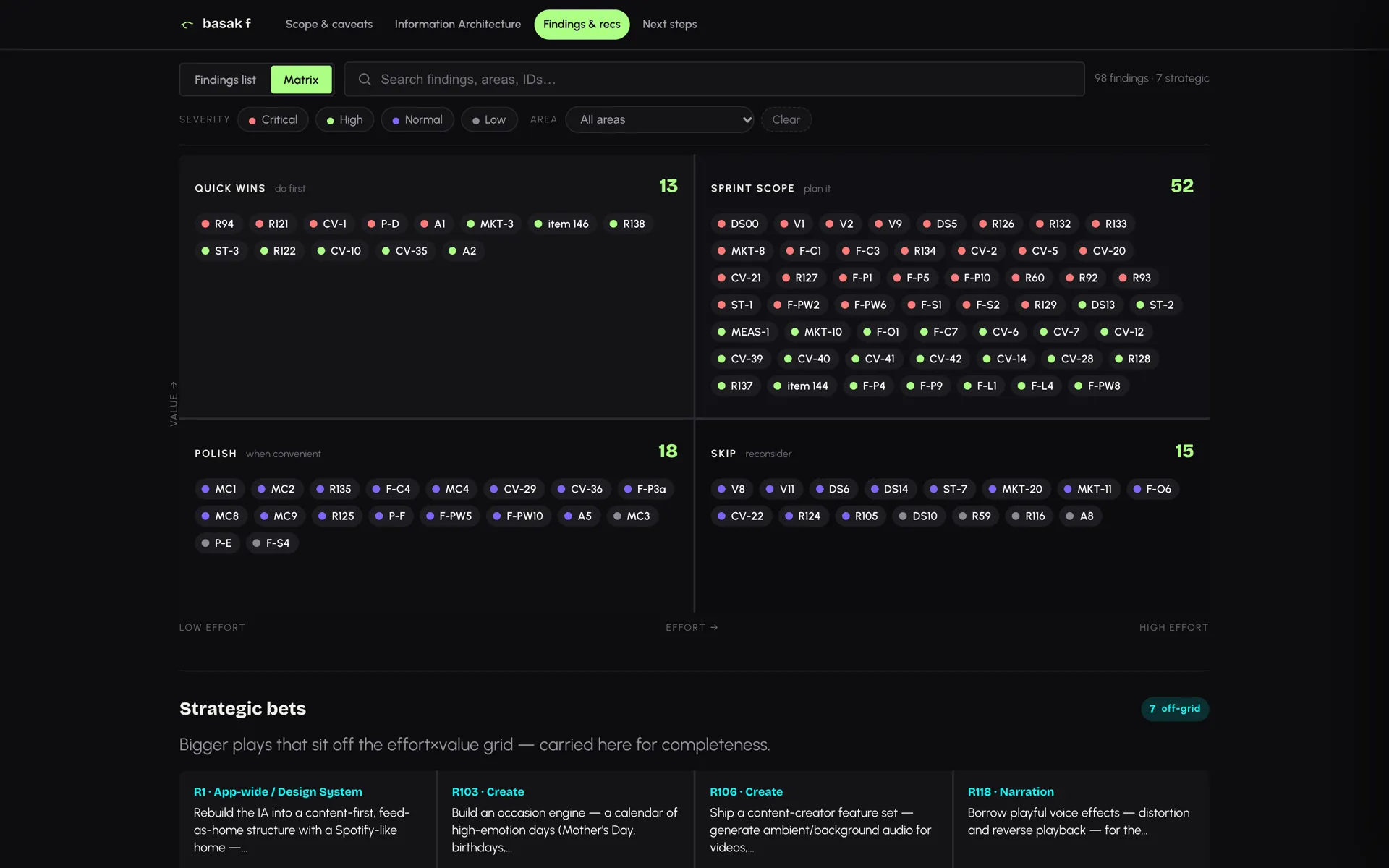This screenshot has width=1389, height=868.
Task: Switch to the Findings list view
Action: pyautogui.click(x=225, y=80)
